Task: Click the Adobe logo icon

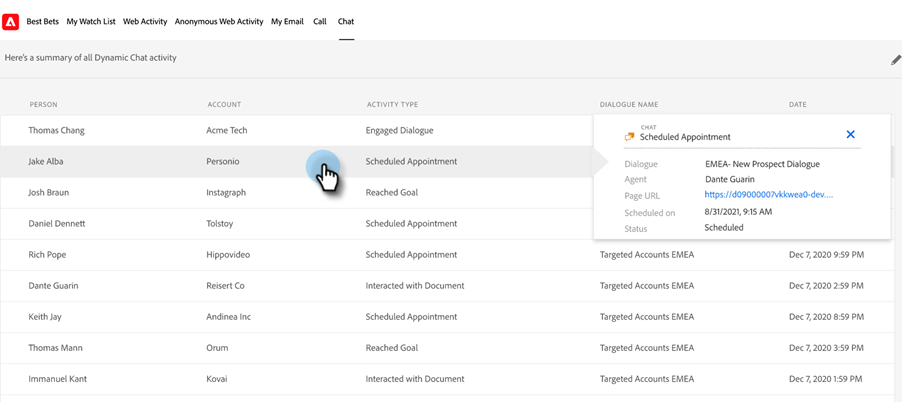Action: click(x=11, y=22)
